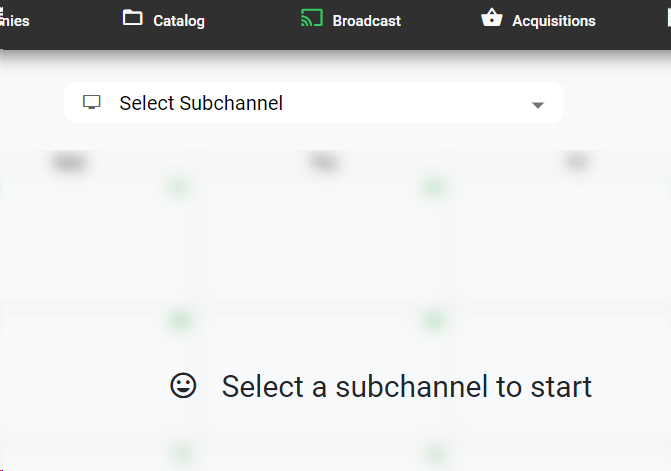Click the cut-off icon right of Acquisitions
Screen dimensions: 671x471
664,18
